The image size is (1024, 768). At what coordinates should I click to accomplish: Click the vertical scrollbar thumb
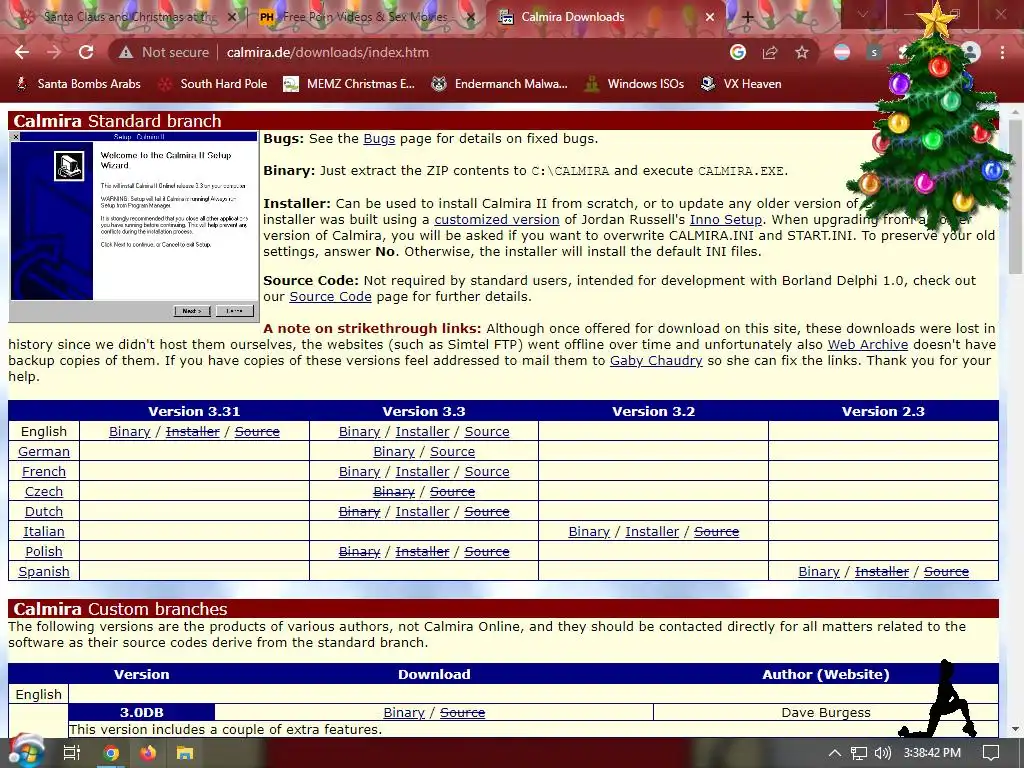[1015, 196]
